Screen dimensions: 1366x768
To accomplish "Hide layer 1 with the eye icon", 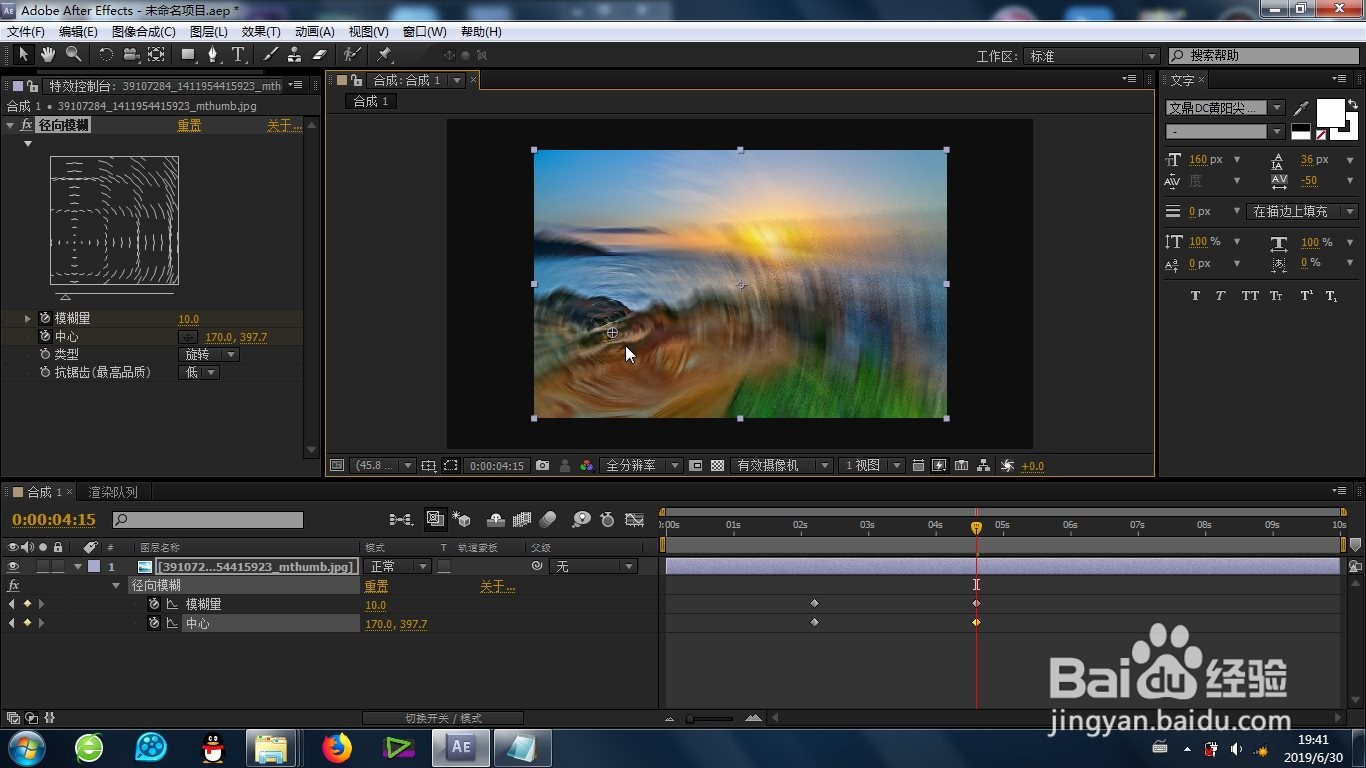I will [x=14, y=567].
